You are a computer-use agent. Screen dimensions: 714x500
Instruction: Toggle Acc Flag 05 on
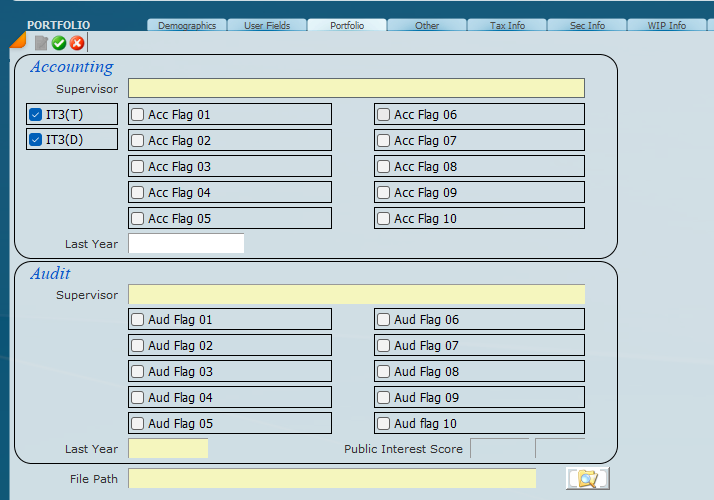pyautogui.click(x=138, y=219)
